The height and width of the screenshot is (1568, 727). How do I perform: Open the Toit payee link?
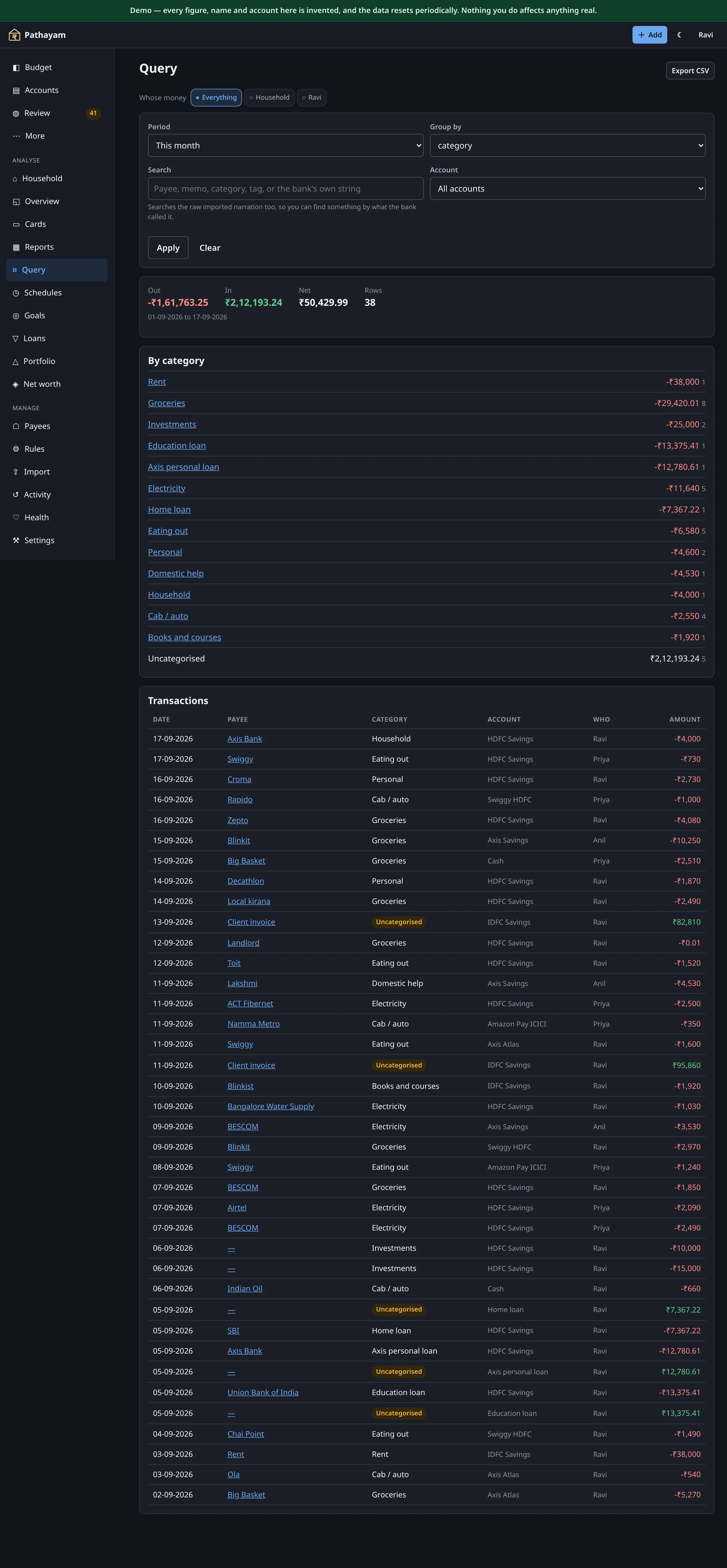pos(234,963)
